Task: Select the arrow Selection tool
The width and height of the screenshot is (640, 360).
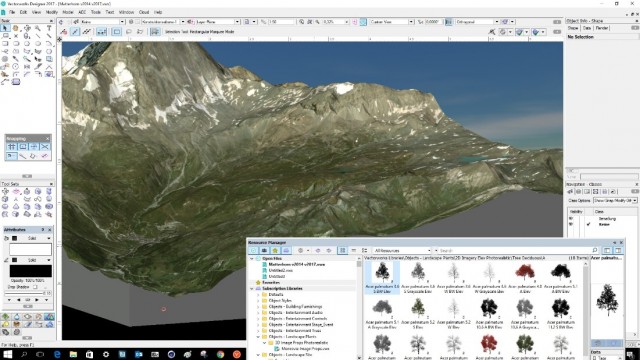Action: coord(5,28)
